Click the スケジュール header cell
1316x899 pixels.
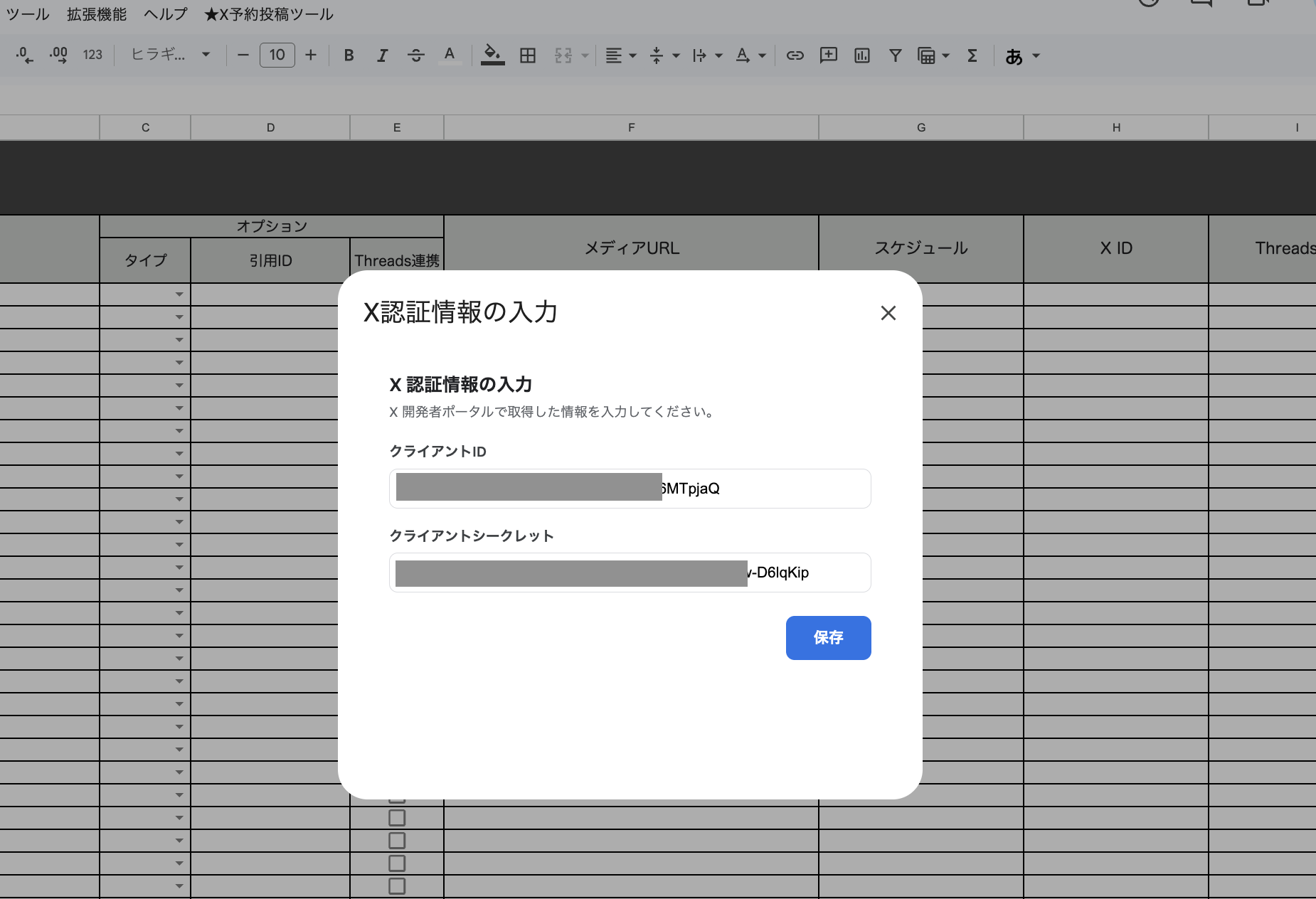click(921, 248)
